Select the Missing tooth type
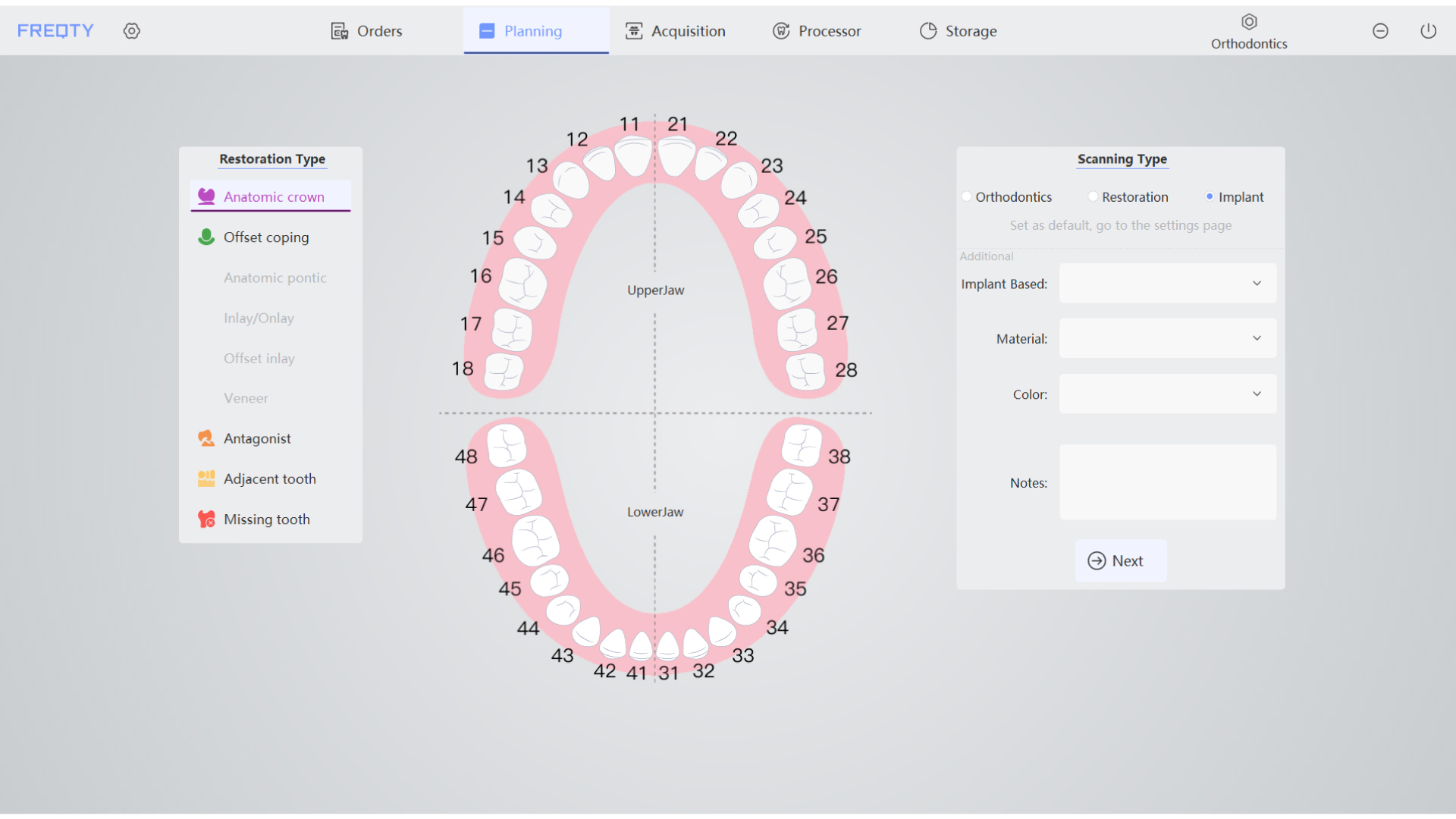The image size is (1456, 819). [x=266, y=518]
